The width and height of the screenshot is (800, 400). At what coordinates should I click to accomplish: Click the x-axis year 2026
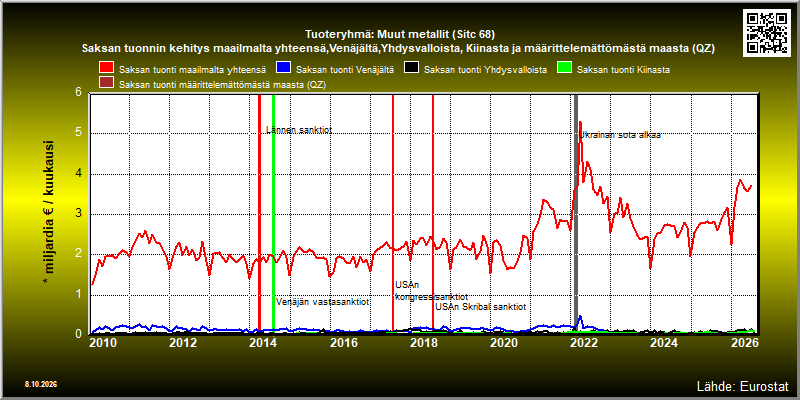coord(743,343)
